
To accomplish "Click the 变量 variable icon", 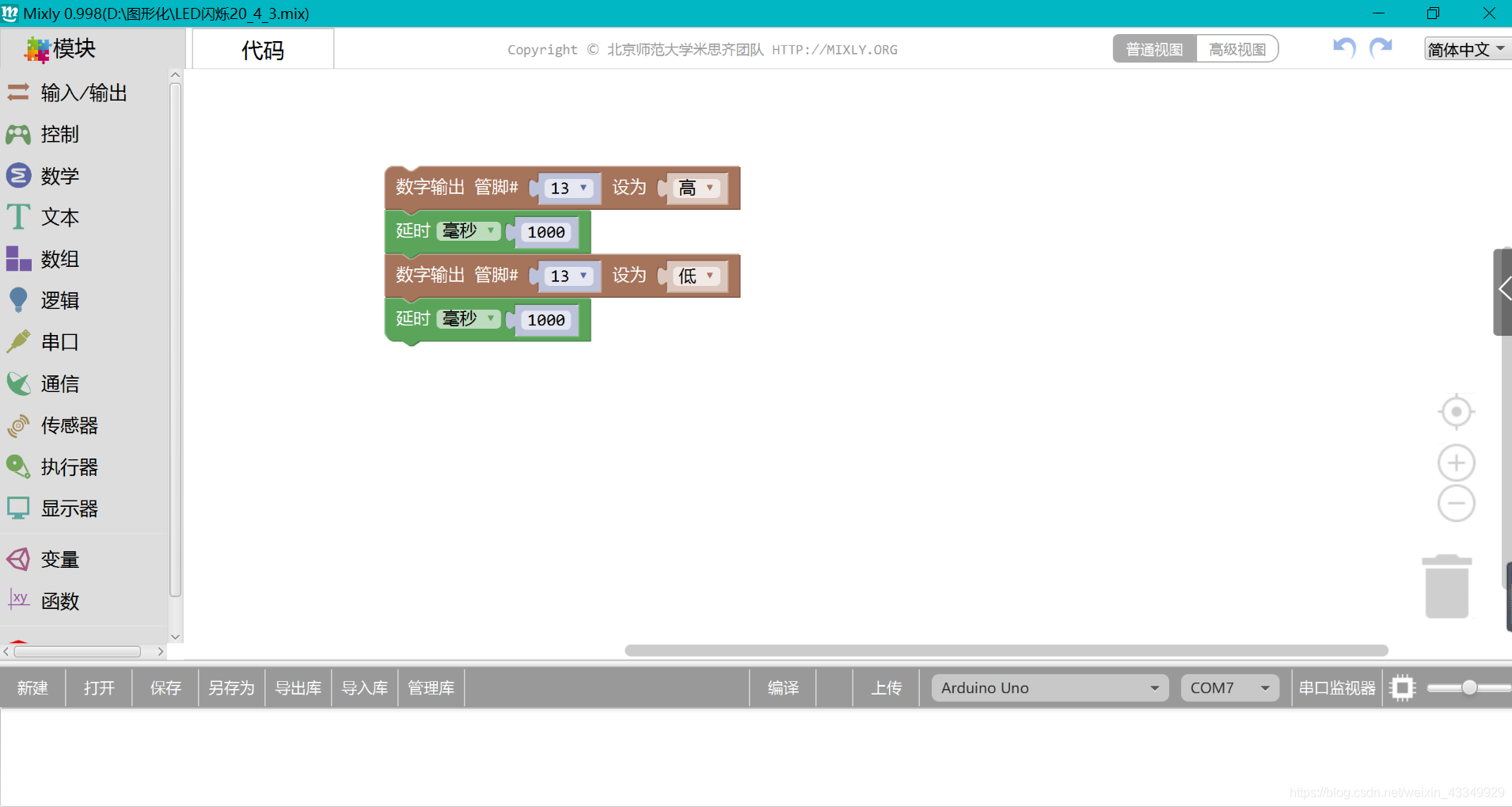I will point(18,559).
